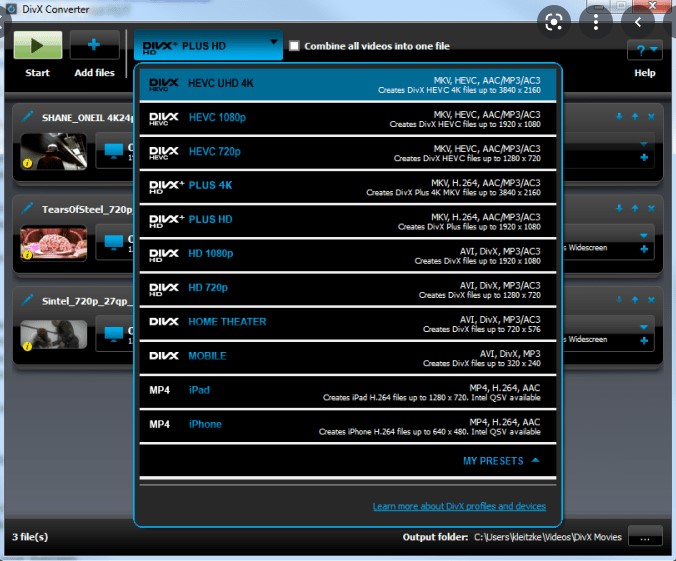Expand Sintel settings dropdown arrow
This screenshot has width=676, height=561.
[x=644, y=327]
